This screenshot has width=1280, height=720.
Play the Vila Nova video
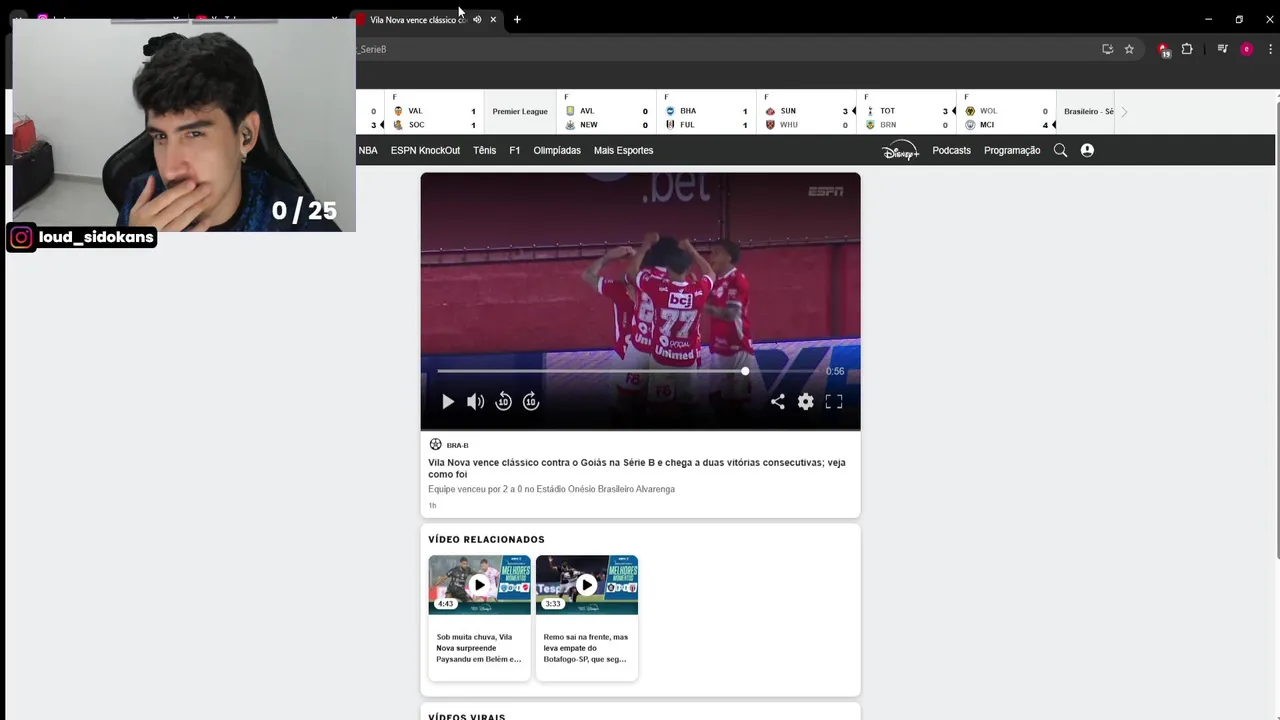point(448,401)
